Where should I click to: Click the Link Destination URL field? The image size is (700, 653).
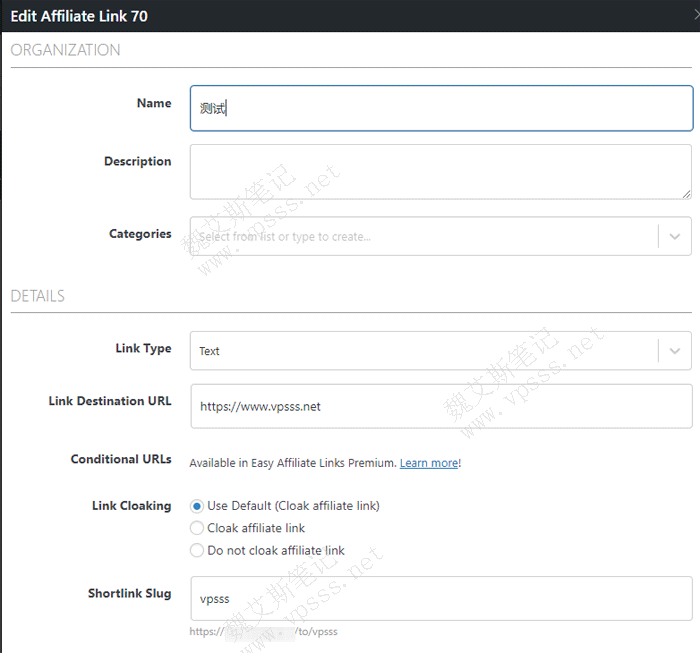click(x=441, y=407)
